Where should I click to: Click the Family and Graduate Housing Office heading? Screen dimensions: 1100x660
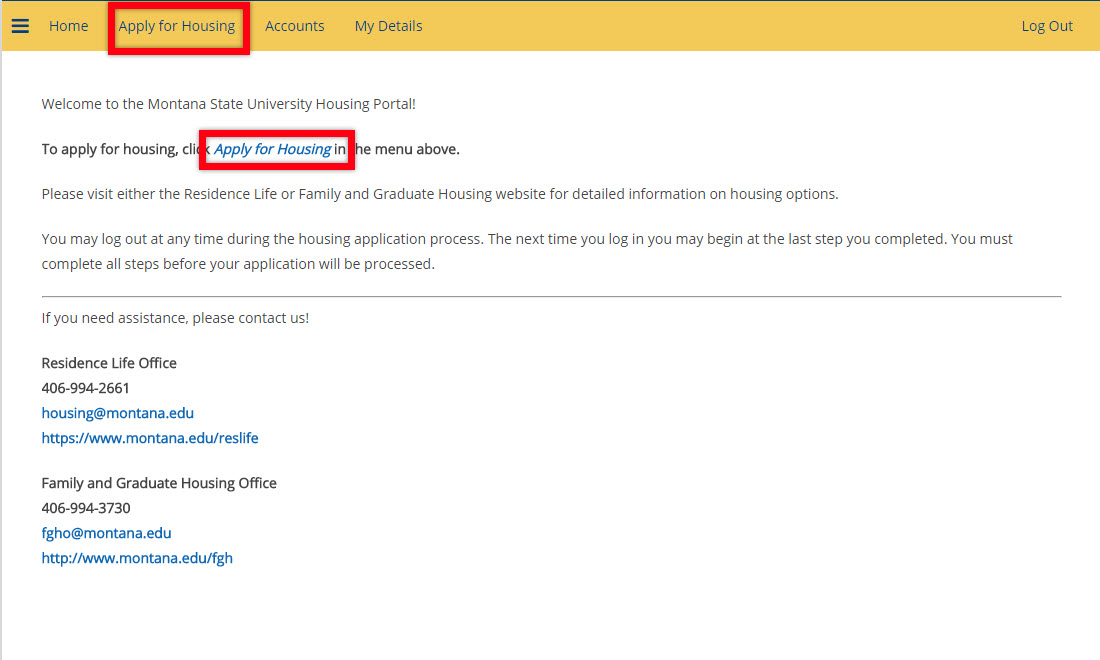point(159,483)
